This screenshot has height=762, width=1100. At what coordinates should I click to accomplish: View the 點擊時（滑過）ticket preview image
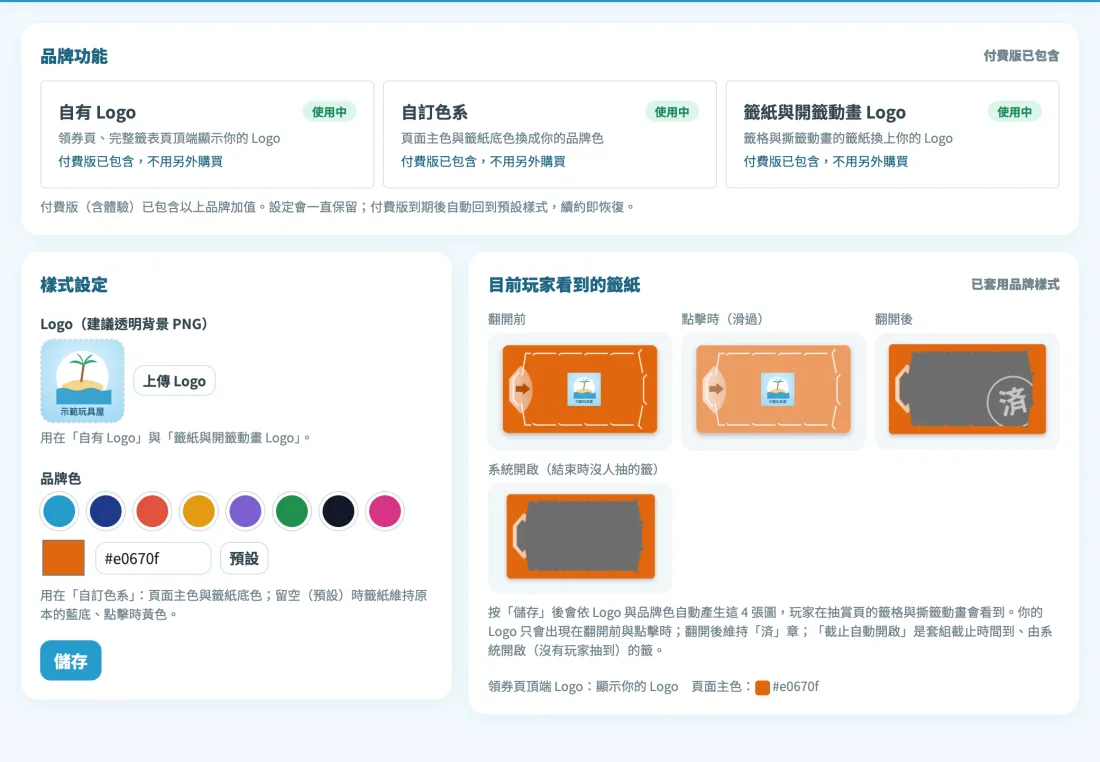(773, 389)
